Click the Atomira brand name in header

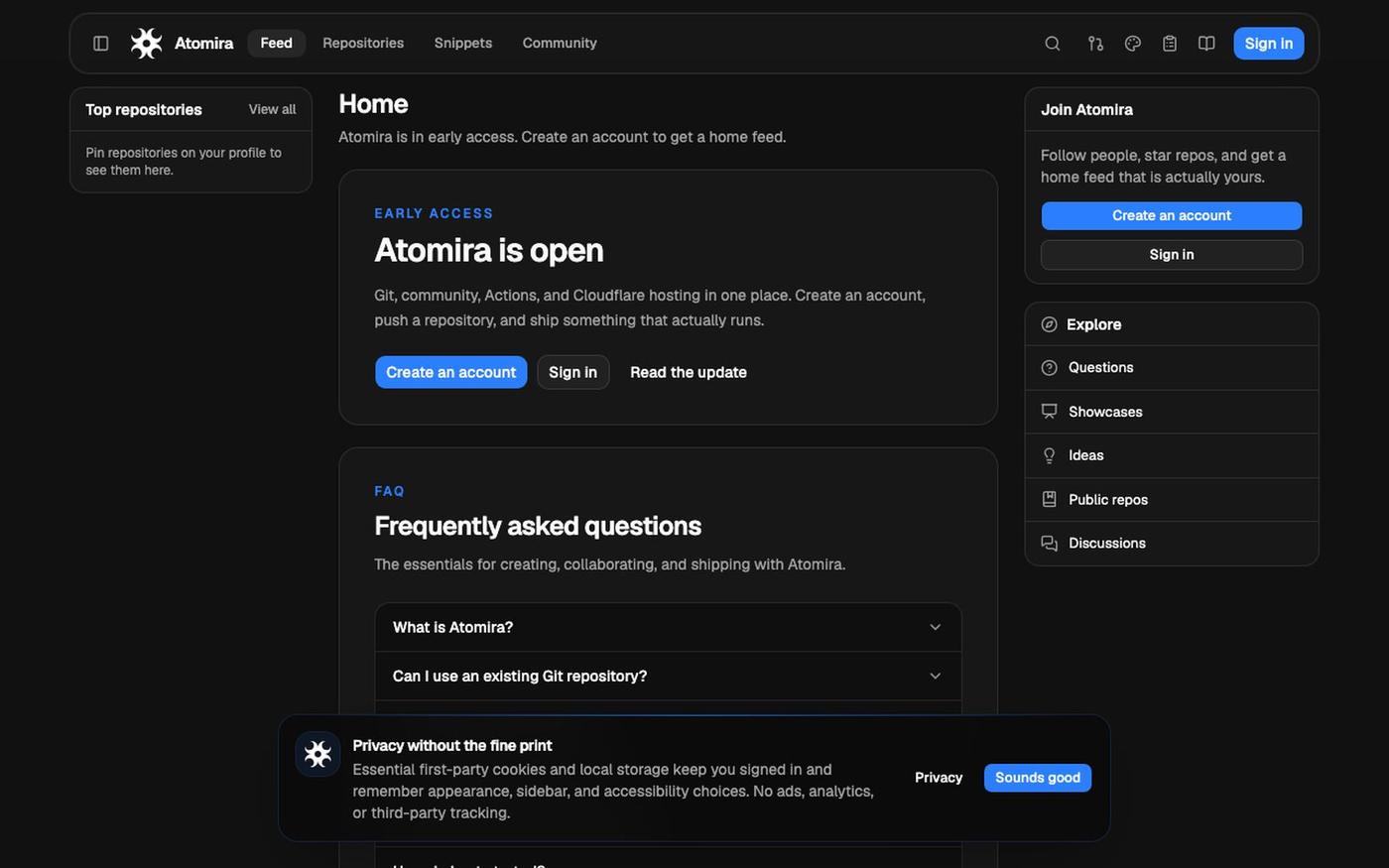coord(203,44)
